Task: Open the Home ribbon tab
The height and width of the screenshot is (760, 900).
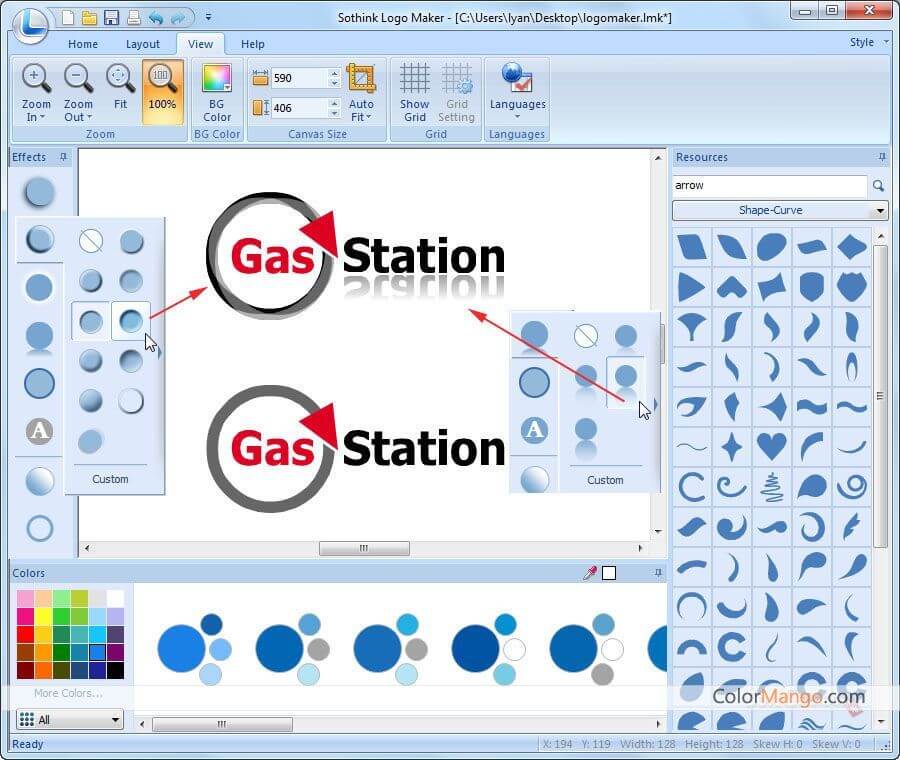Action: (x=83, y=44)
